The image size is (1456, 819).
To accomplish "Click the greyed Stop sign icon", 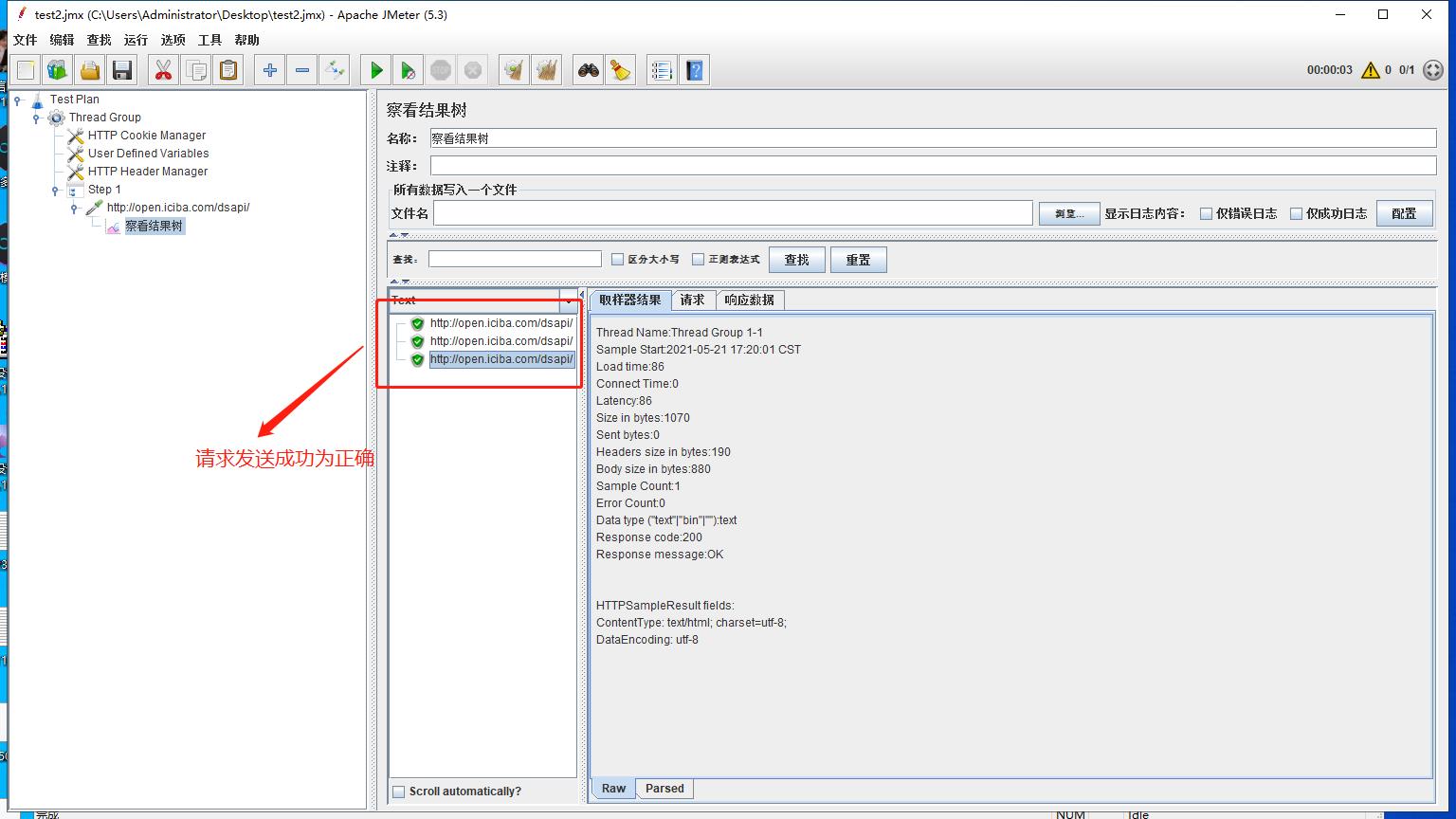I will coord(441,70).
